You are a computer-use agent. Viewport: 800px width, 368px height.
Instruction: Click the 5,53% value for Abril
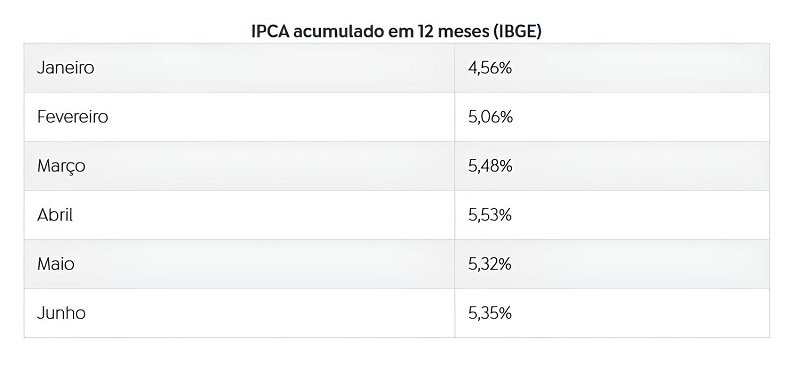point(489,215)
